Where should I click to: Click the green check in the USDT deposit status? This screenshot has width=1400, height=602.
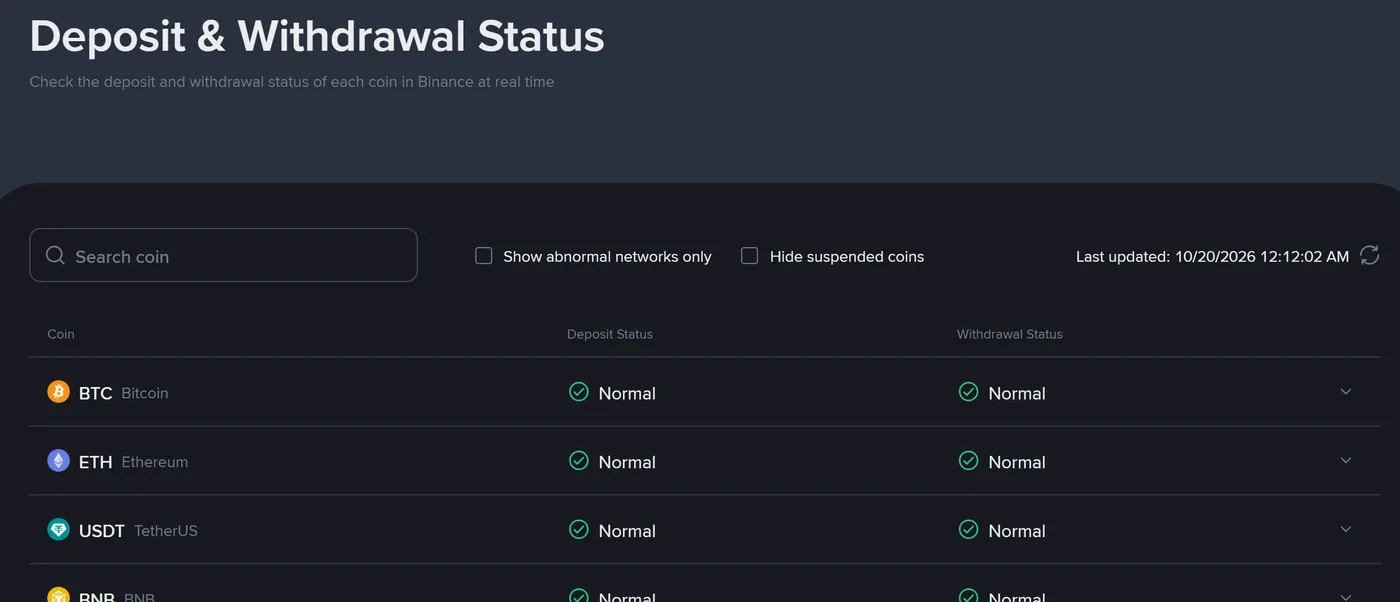point(578,530)
